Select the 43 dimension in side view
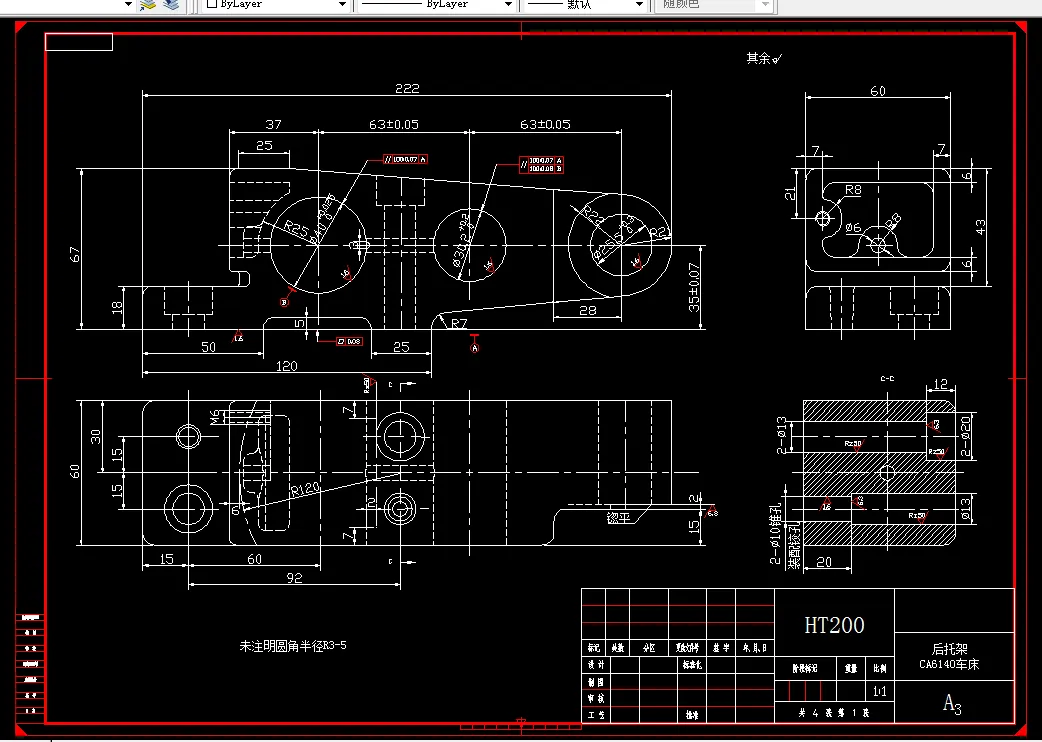Viewport: 1042px width, 742px height. tap(981, 227)
